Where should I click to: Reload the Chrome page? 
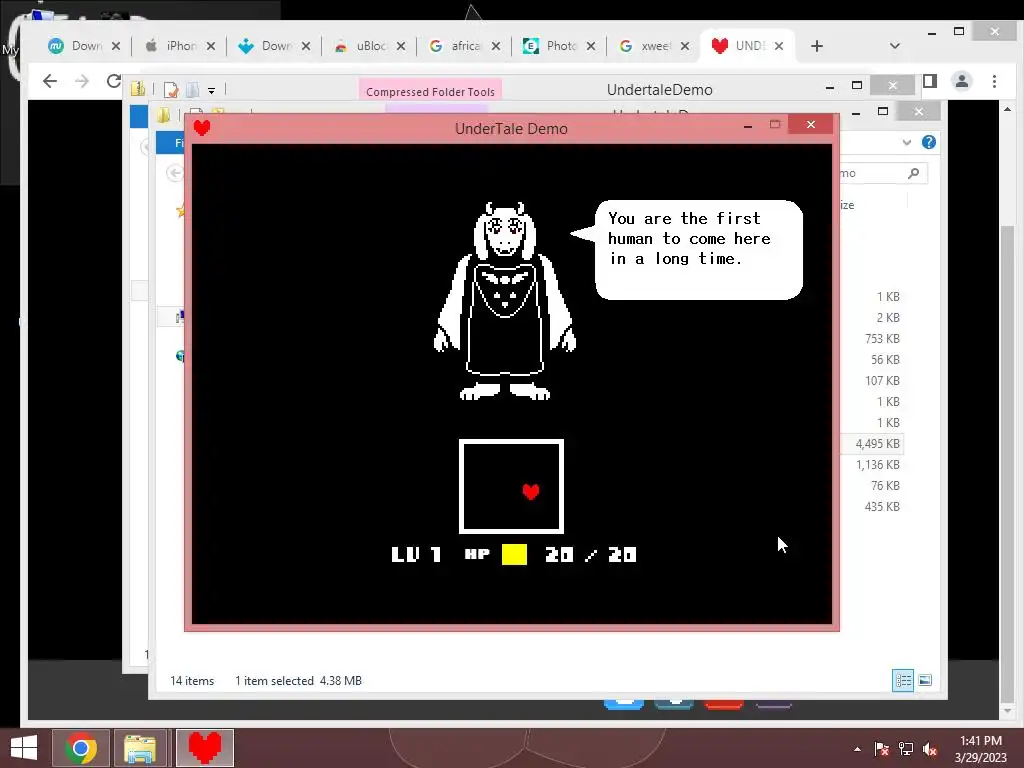coord(114,81)
